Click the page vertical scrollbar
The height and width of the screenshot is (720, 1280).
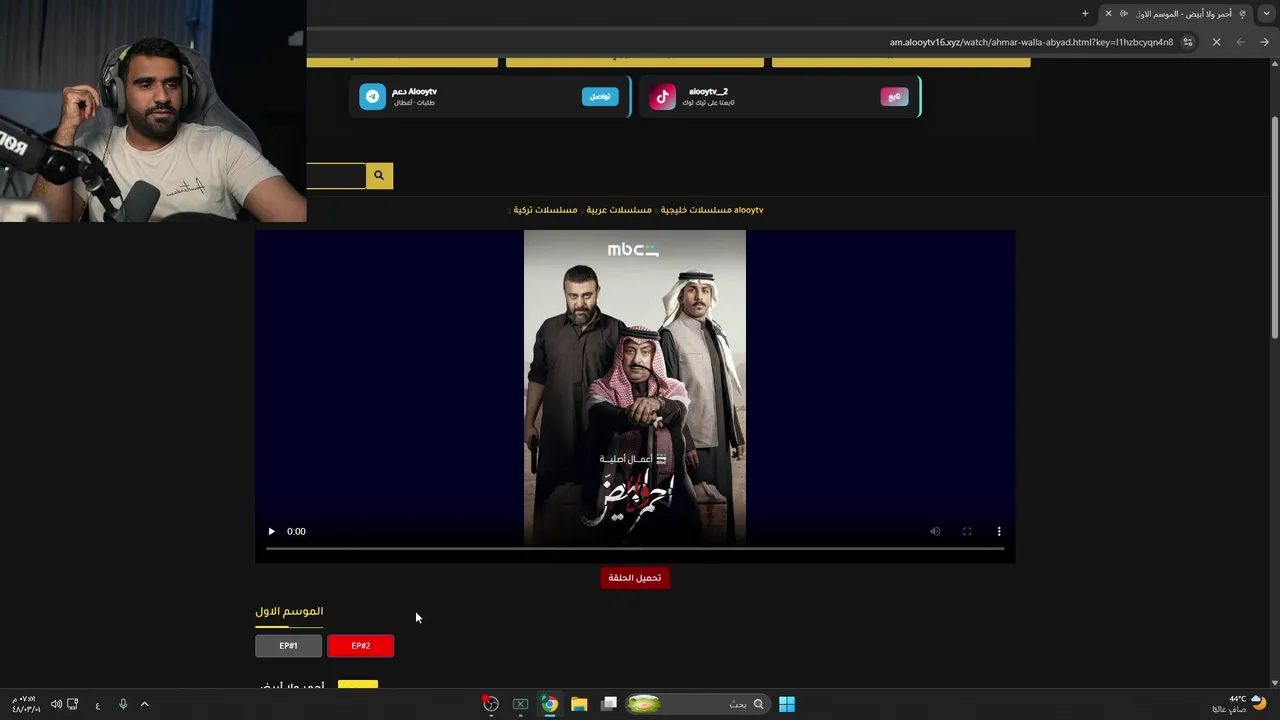click(x=1274, y=228)
